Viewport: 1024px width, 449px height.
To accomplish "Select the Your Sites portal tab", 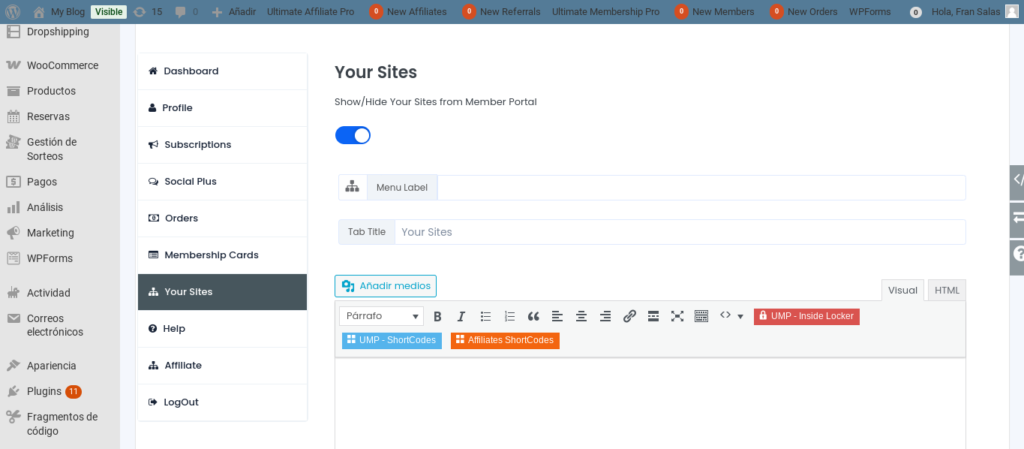I will (223, 292).
